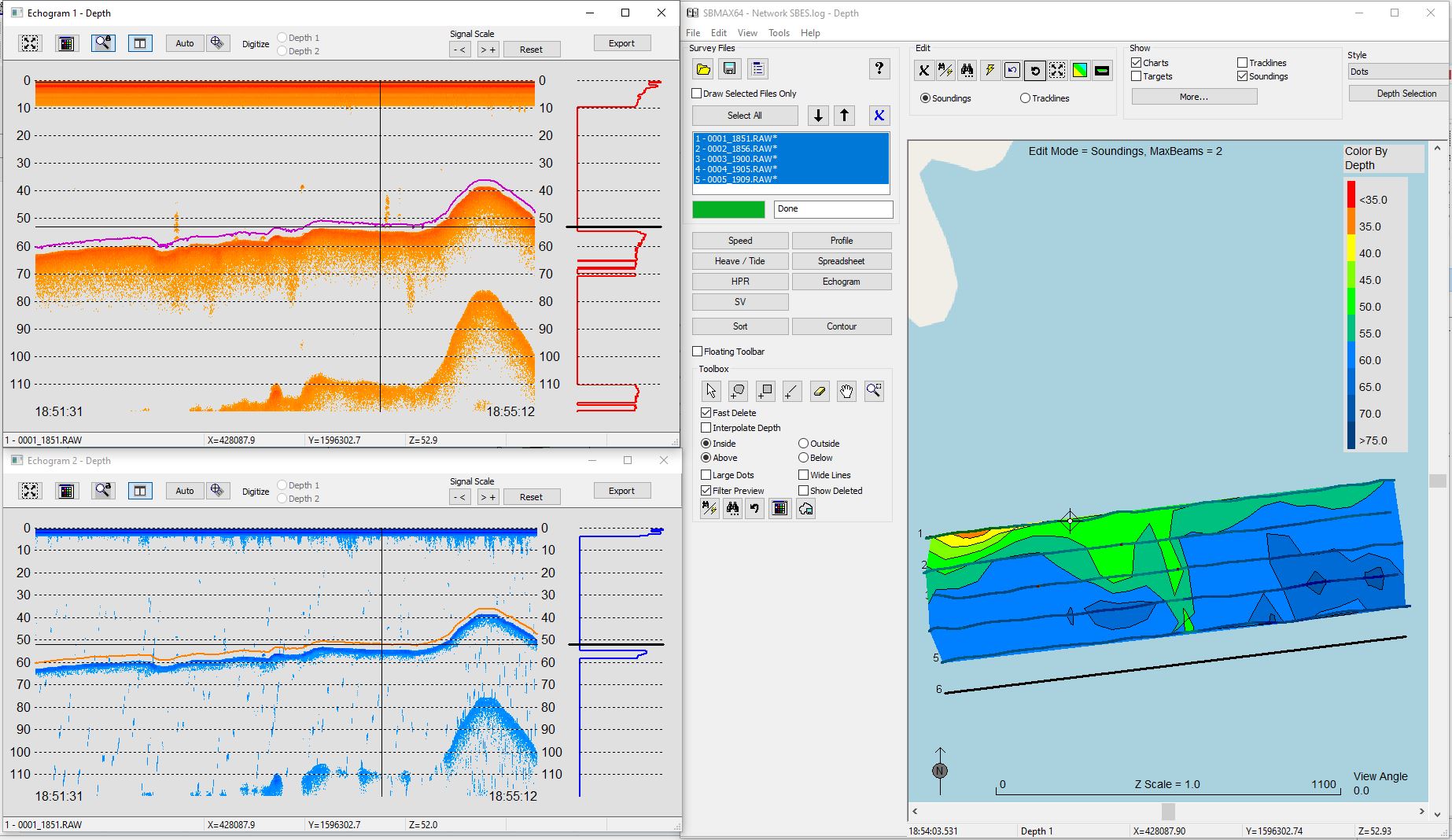Open the Tools menu

(x=778, y=32)
